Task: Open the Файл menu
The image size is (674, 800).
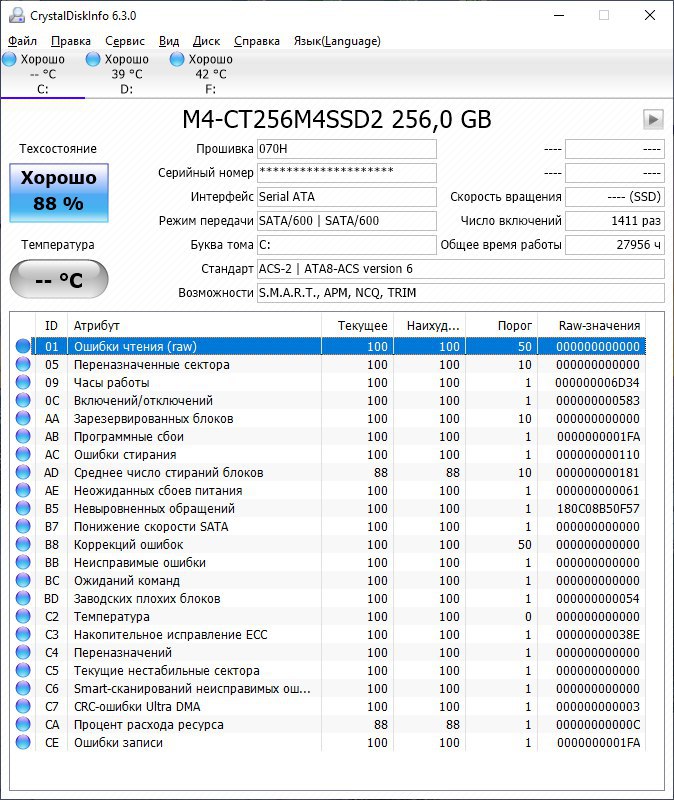Action: coord(22,41)
